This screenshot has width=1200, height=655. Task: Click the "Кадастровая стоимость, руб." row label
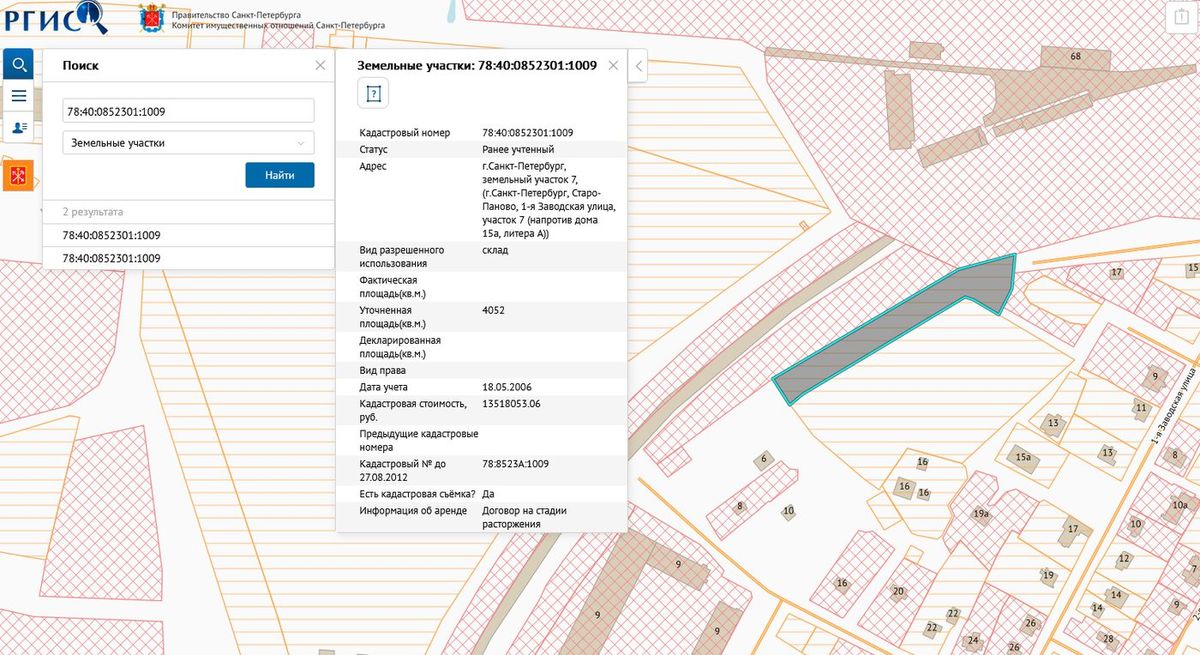(x=413, y=410)
